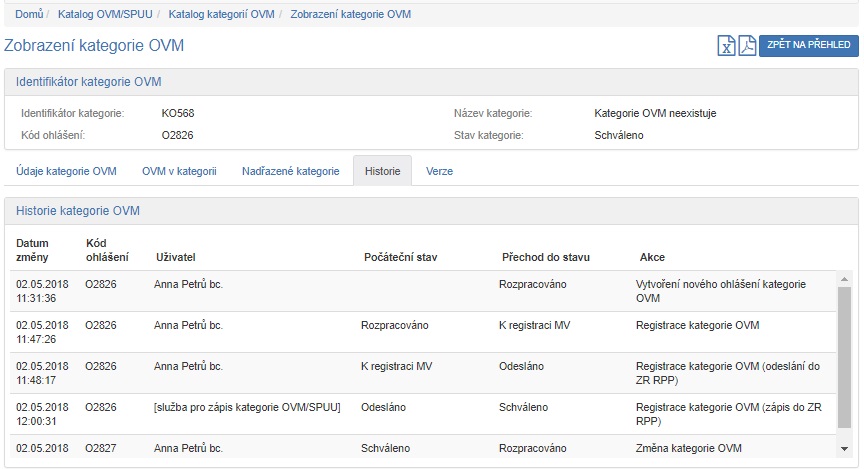The width and height of the screenshot is (864, 469).
Task: Click the ZPĚT NA PŘEHLED button
Action: pyautogui.click(x=809, y=46)
